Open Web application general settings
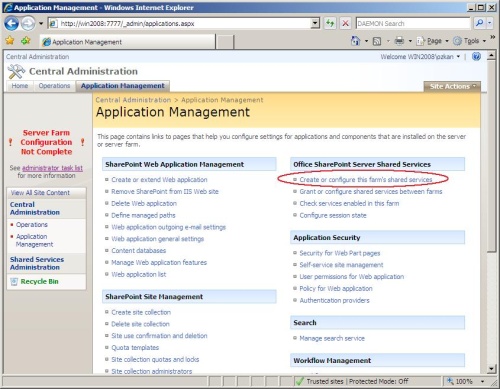This screenshot has width=500, height=389. pyautogui.click(x=157, y=239)
